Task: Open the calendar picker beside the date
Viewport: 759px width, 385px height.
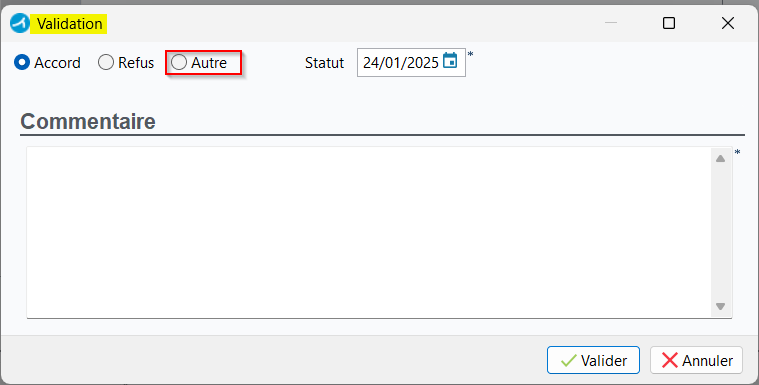Action: (x=450, y=61)
